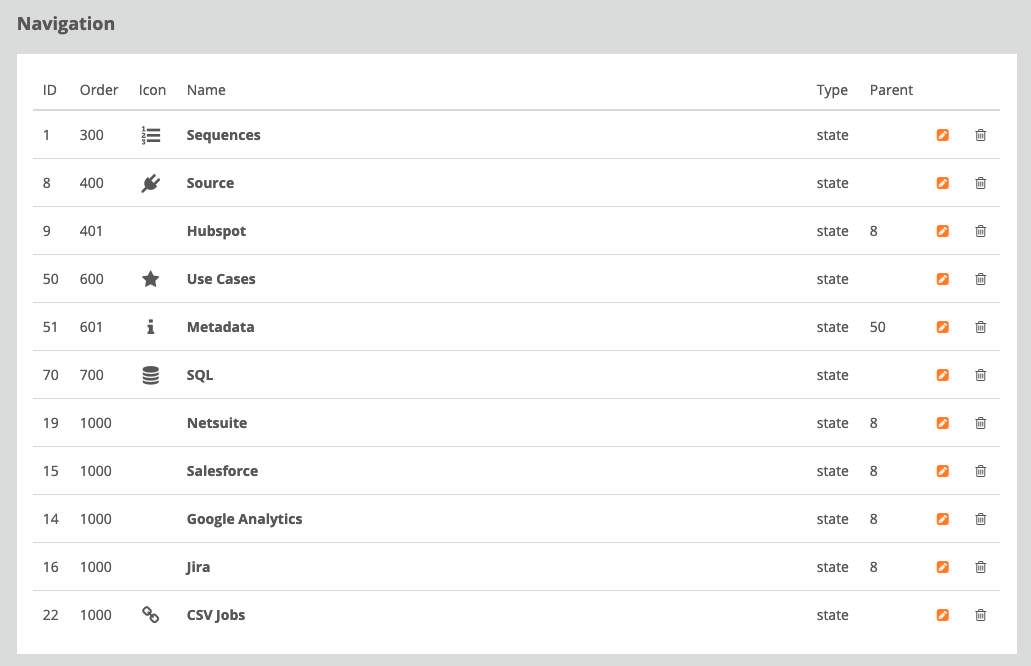Click the Name column header

(206, 90)
